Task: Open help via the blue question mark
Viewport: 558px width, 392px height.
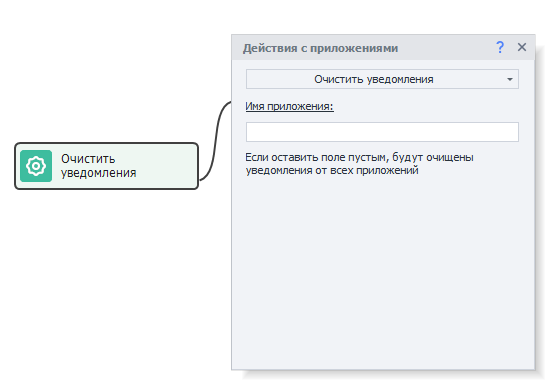Action: (x=500, y=47)
